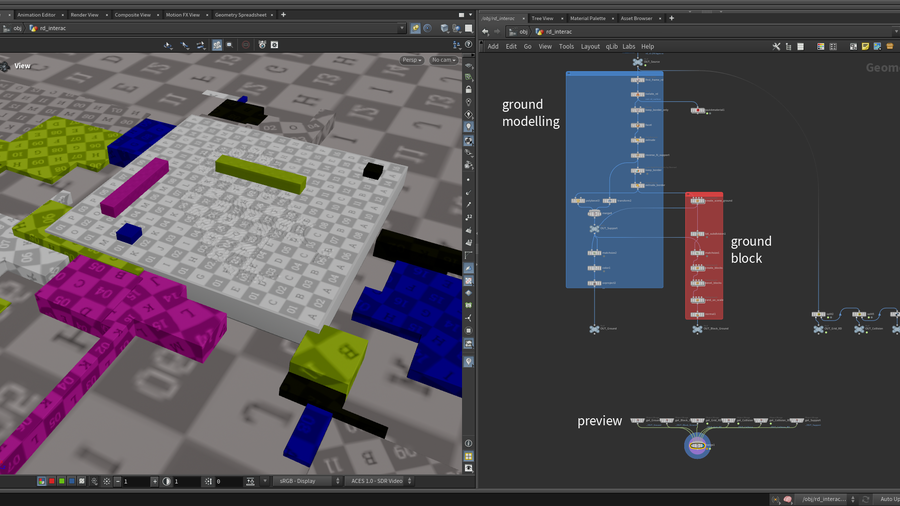Toggle the green channel display square
The height and width of the screenshot is (506, 900).
click(x=62, y=482)
